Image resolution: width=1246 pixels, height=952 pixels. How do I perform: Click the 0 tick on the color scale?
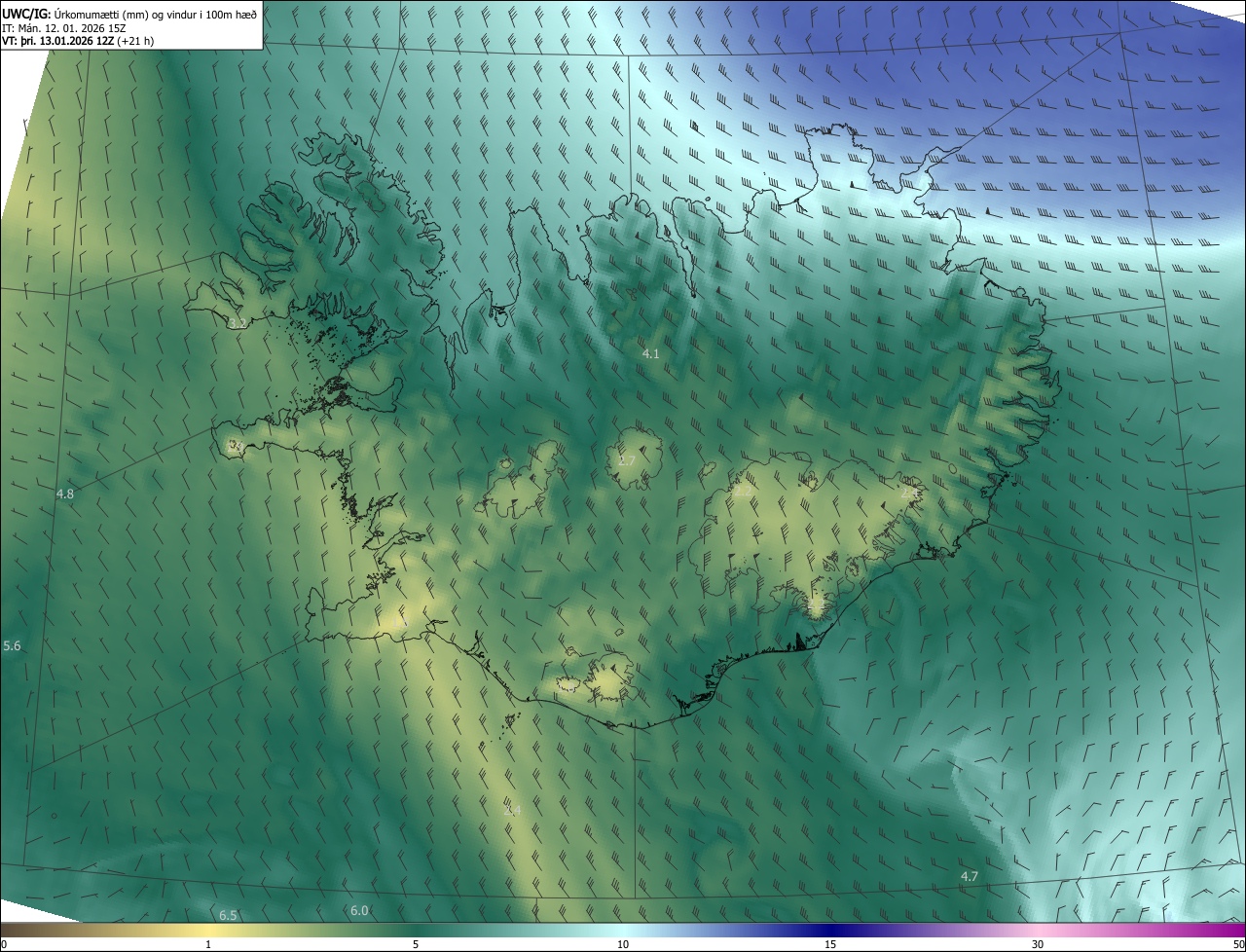4,945
